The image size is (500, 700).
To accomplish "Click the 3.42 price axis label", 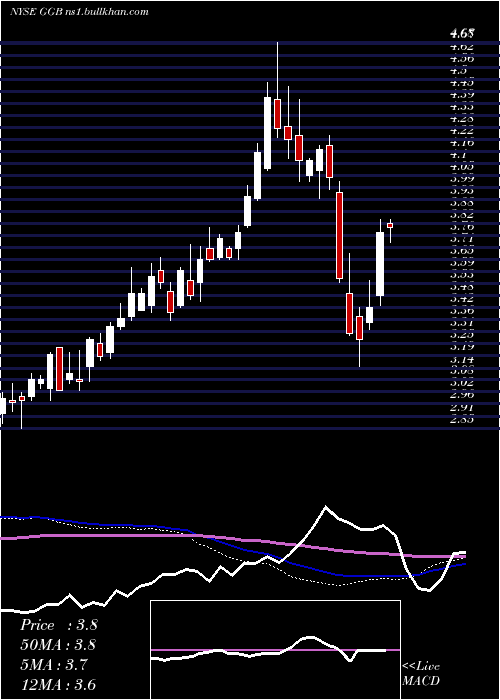I will point(462,299).
